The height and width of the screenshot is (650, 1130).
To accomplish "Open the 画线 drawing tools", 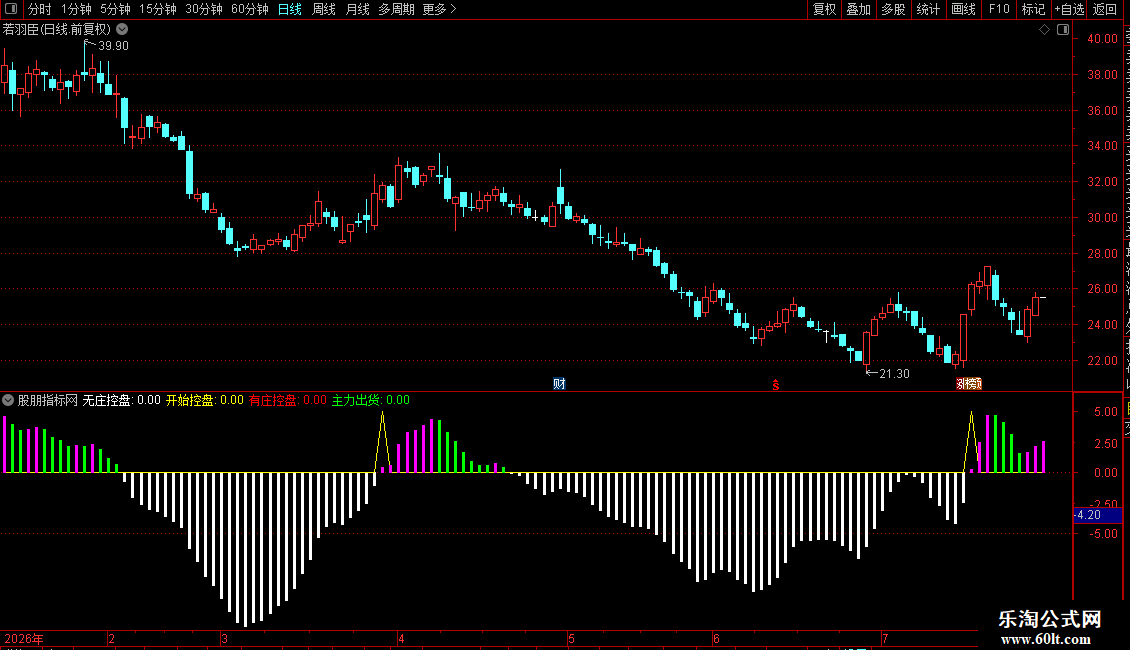I will click(x=963, y=9).
